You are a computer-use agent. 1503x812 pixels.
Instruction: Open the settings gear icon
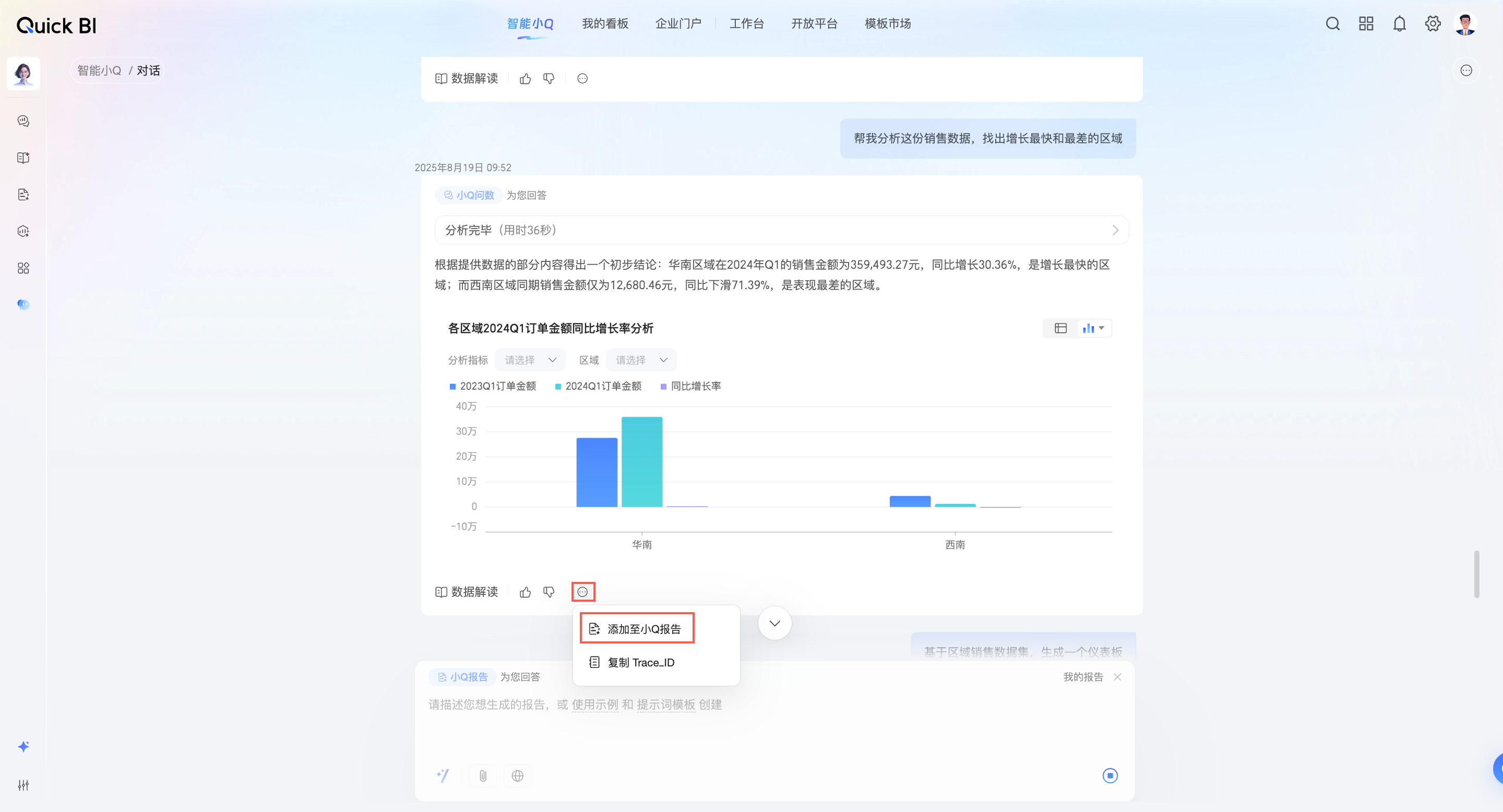[x=1433, y=24]
